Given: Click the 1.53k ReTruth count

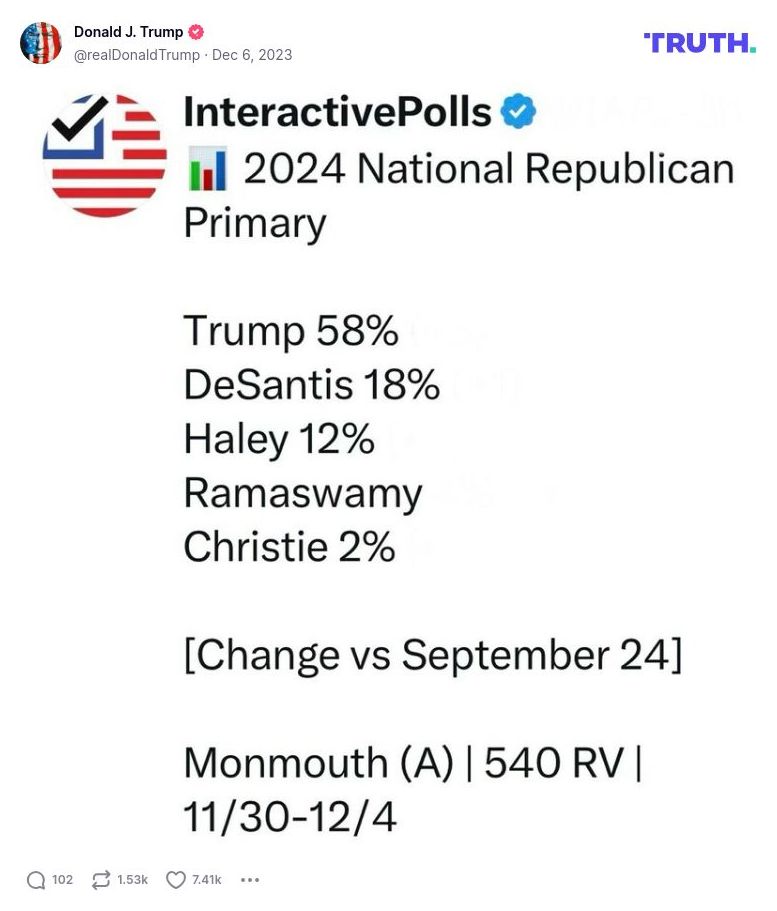Looking at the screenshot, I should pyautogui.click(x=132, y=880).
